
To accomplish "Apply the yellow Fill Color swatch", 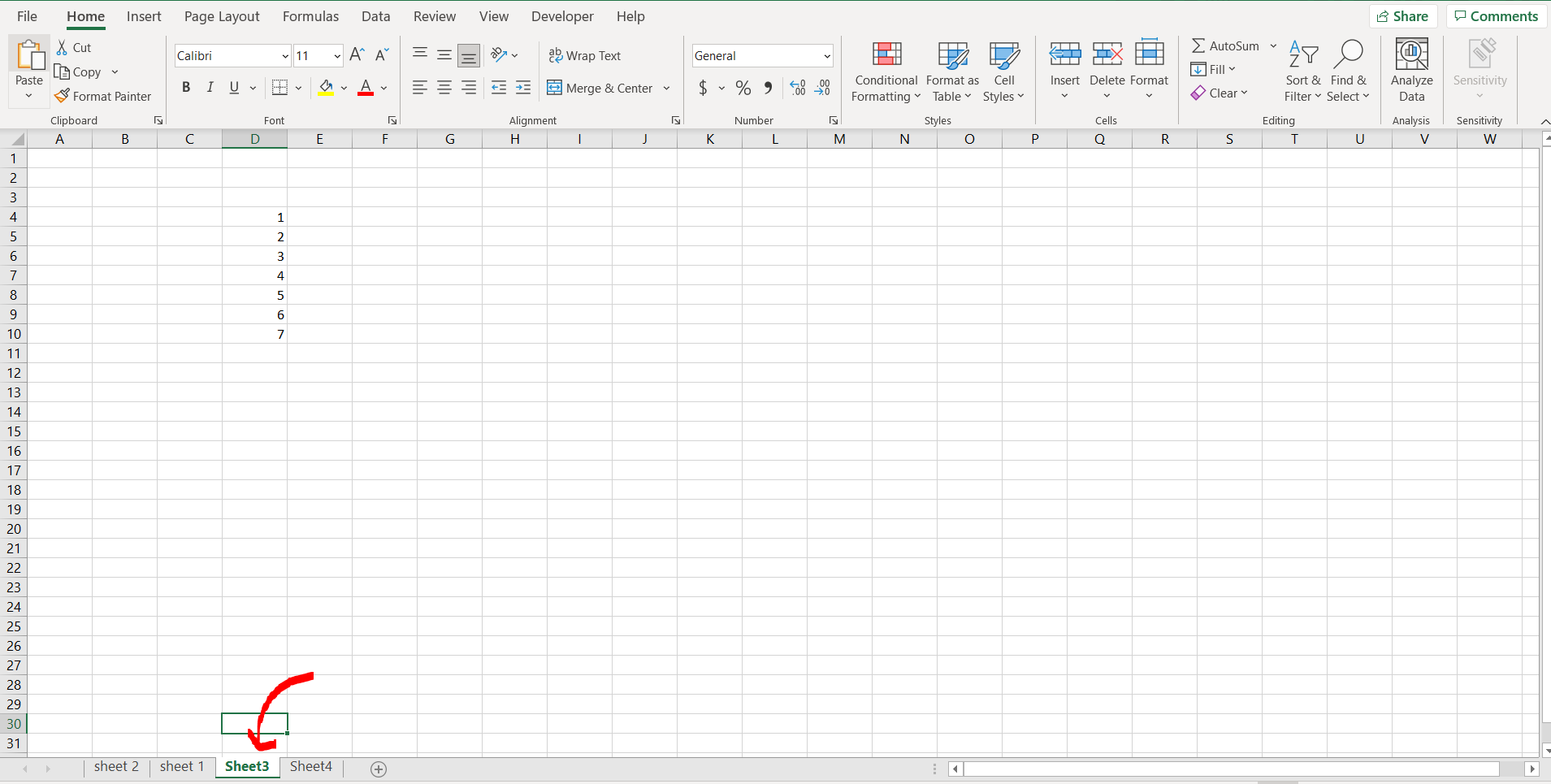I will pos(326,88).
